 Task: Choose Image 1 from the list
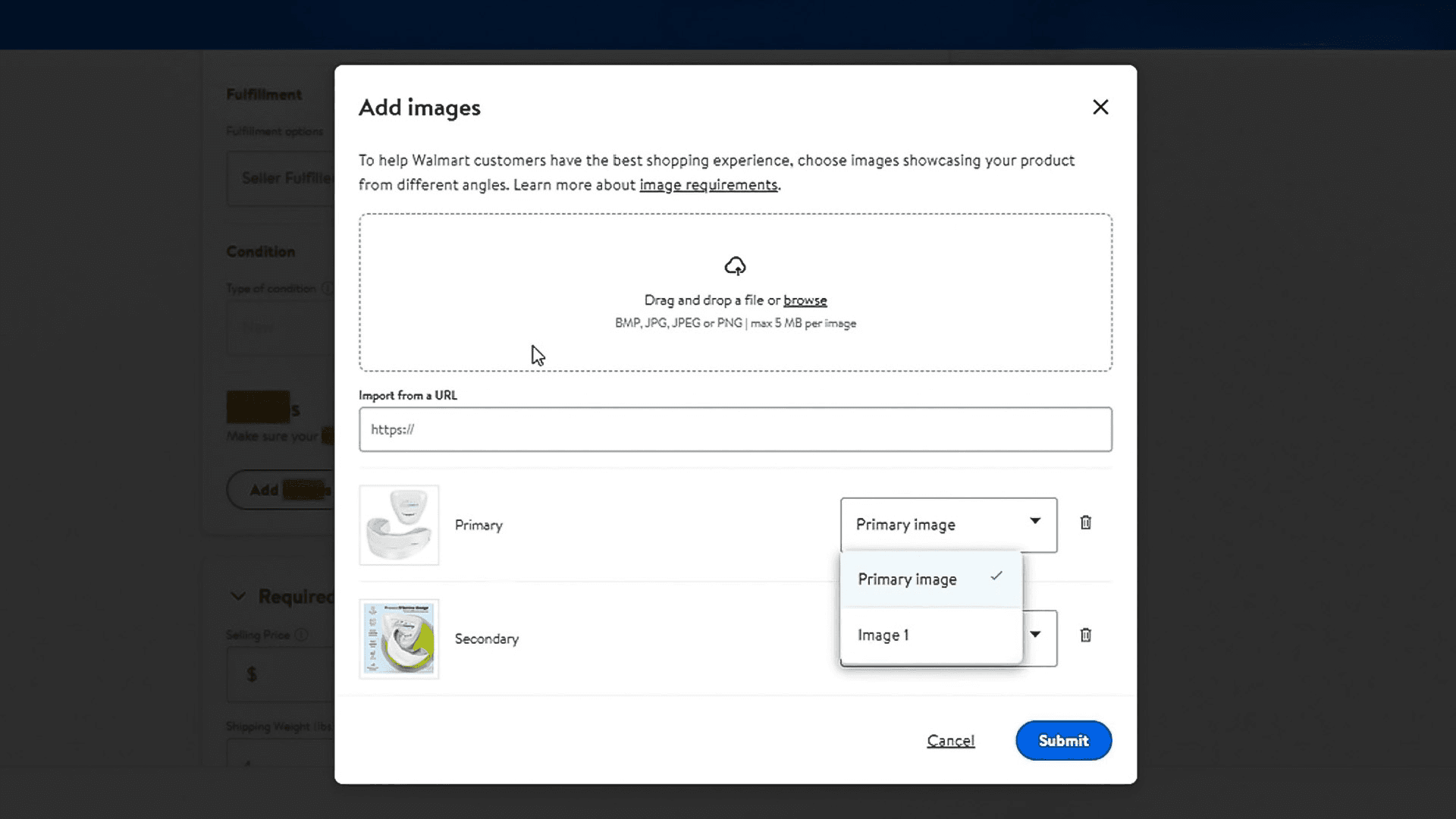point(883,635)
